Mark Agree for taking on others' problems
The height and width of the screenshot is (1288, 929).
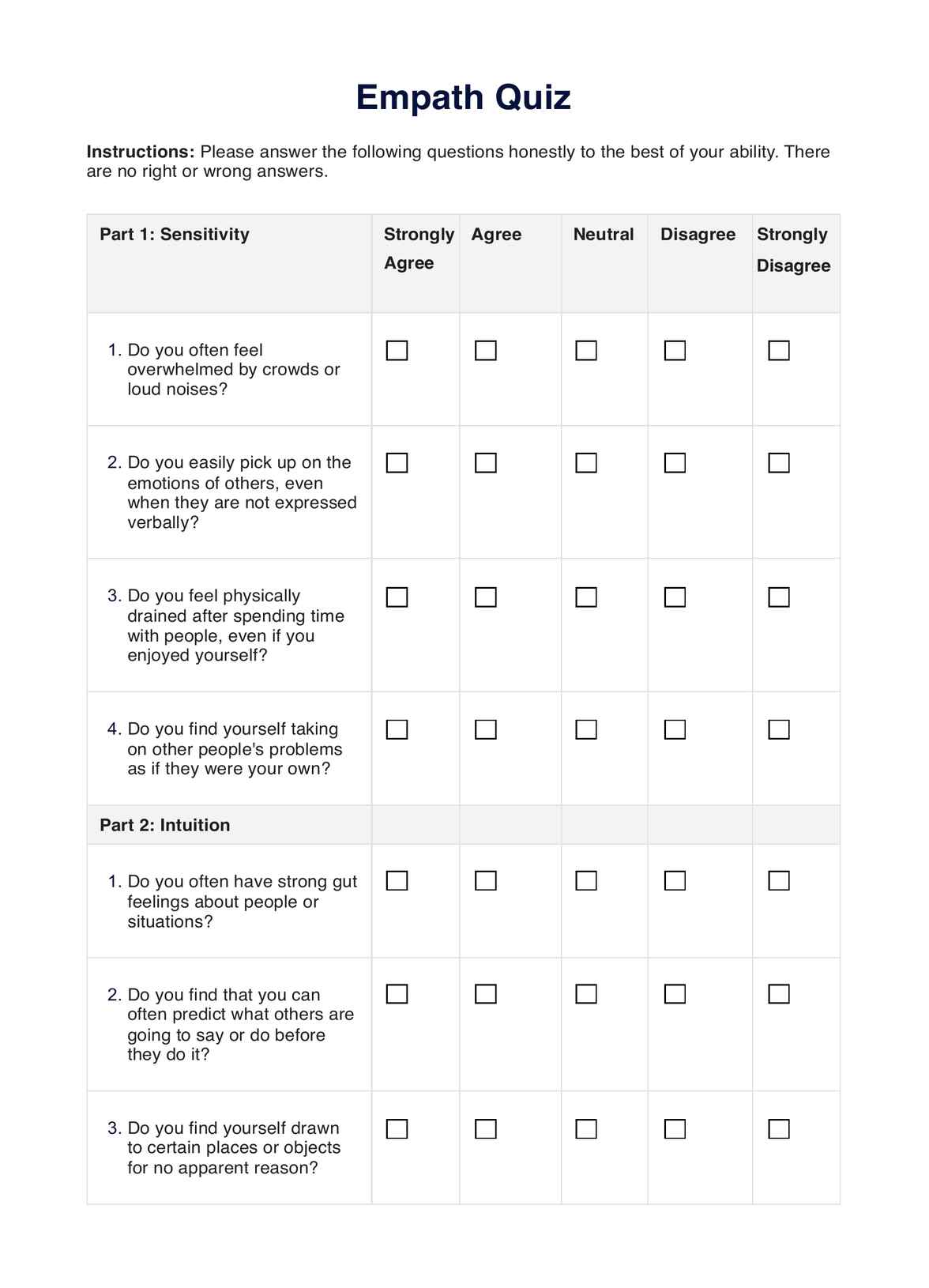pyautogui.click(x=486, y=729)
